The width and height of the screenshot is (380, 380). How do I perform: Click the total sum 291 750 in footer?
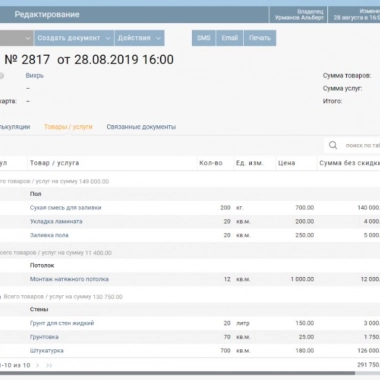(x=368, y=365)
